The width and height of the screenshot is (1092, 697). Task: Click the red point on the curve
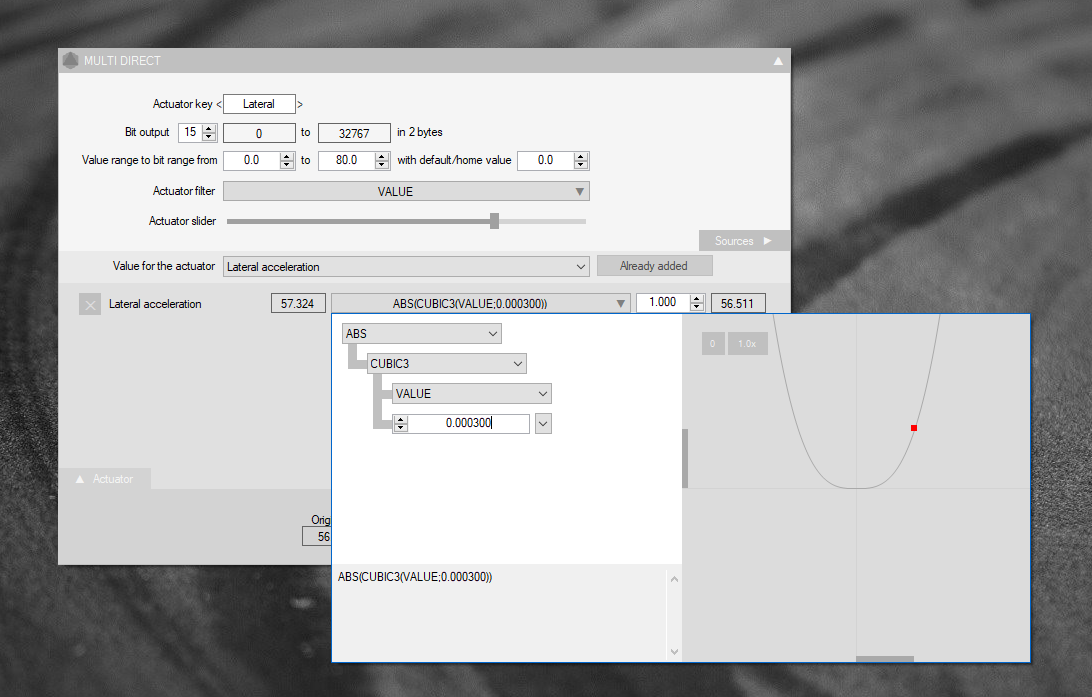click(914, 428)
